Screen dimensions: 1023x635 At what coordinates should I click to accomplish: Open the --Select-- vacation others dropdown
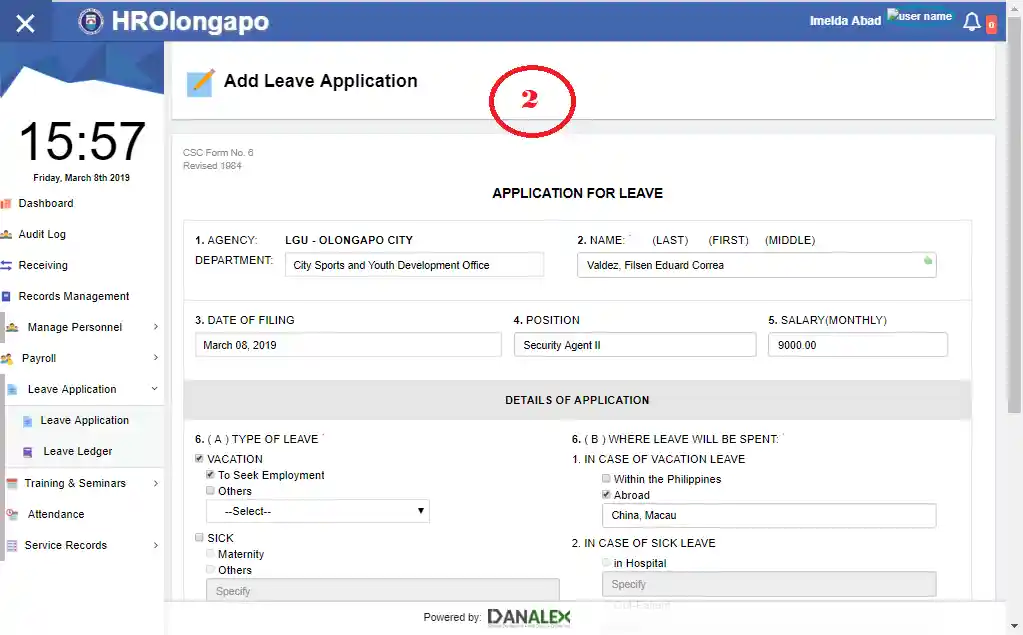[318, 511]
